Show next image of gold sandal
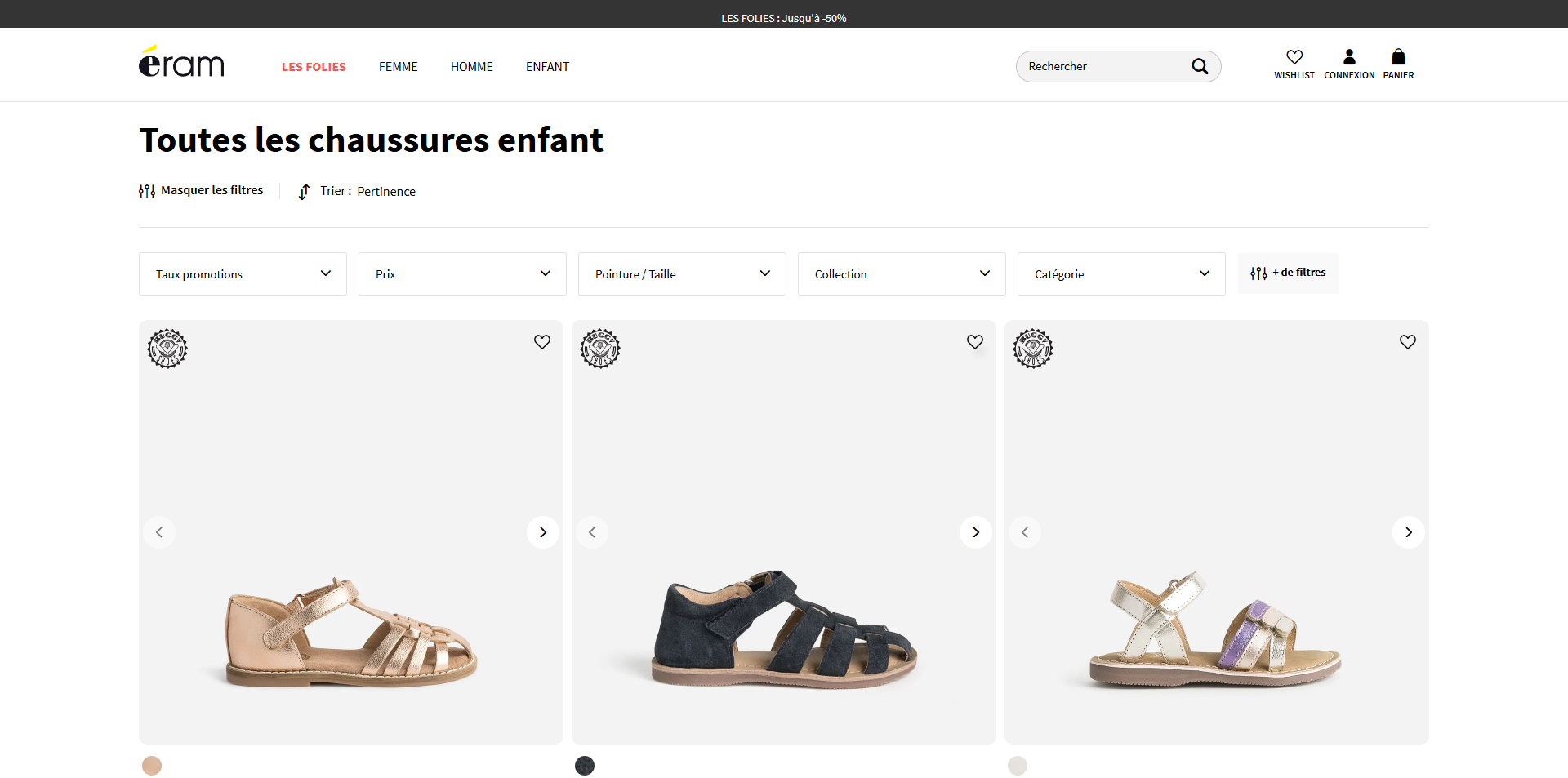 (x=543, y=532)
